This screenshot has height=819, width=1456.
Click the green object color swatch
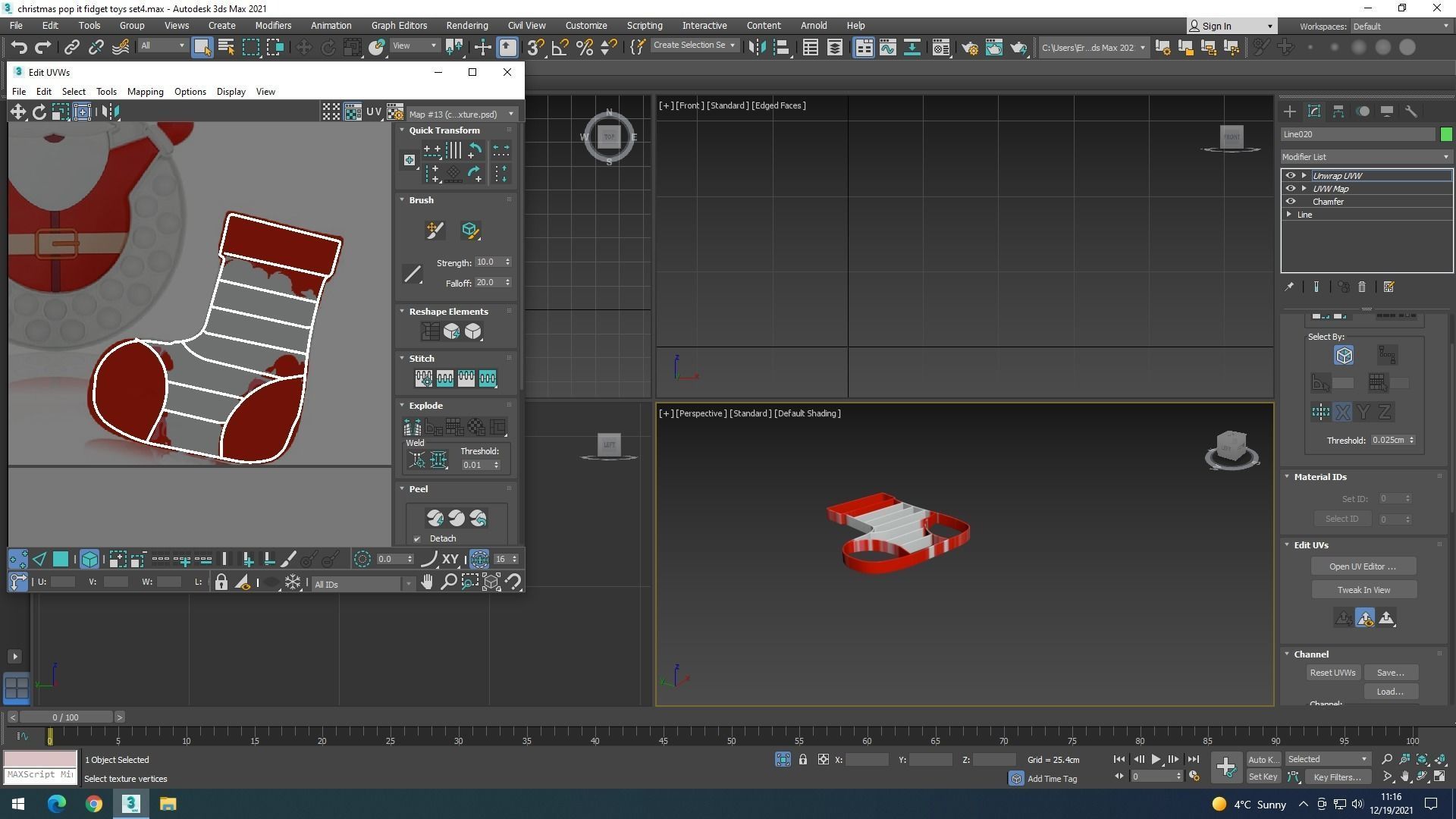click(1446, 134)
